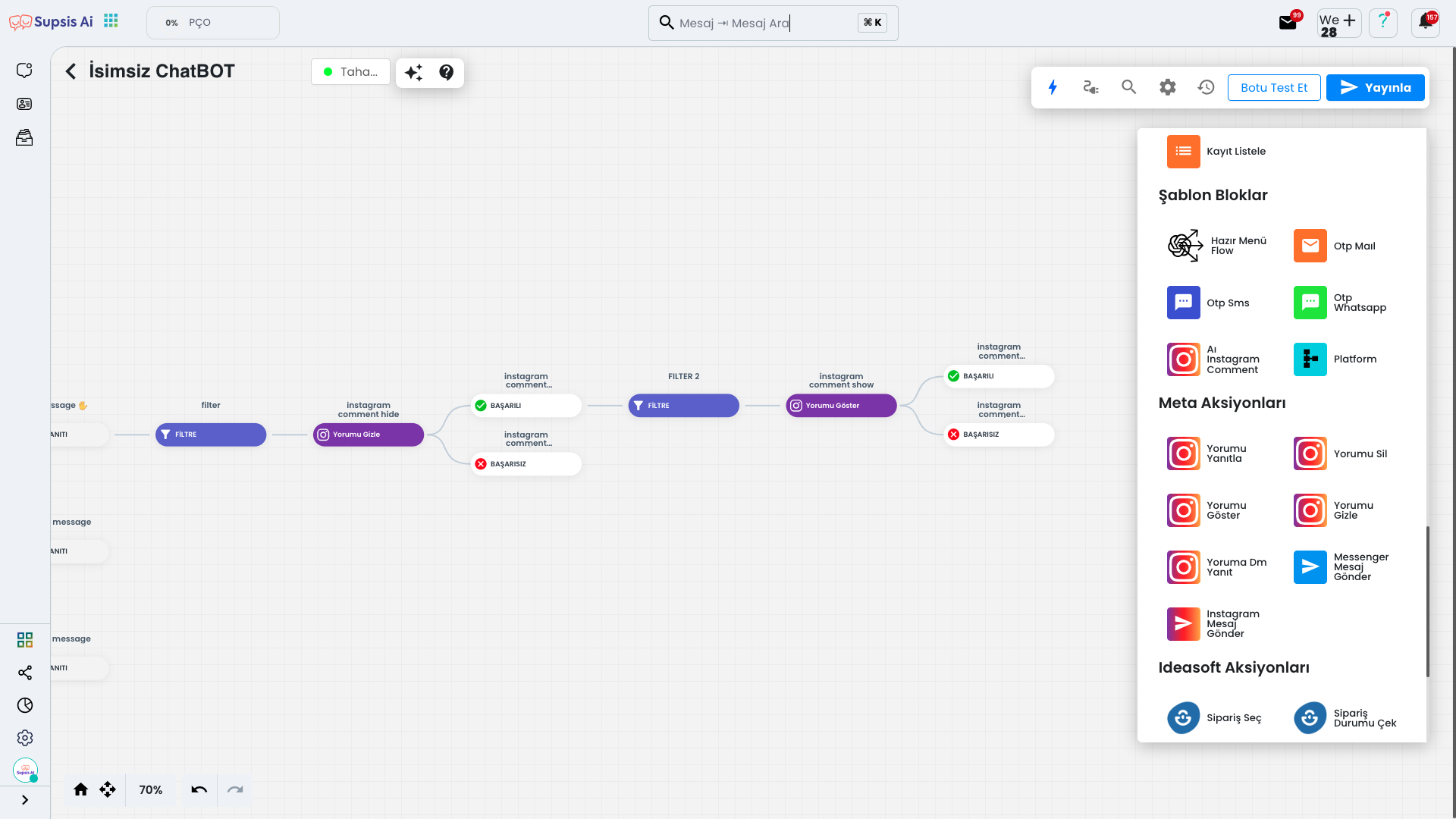
Task: Open dashboard widgets icon in left sidebar
Action: (25, 640)
